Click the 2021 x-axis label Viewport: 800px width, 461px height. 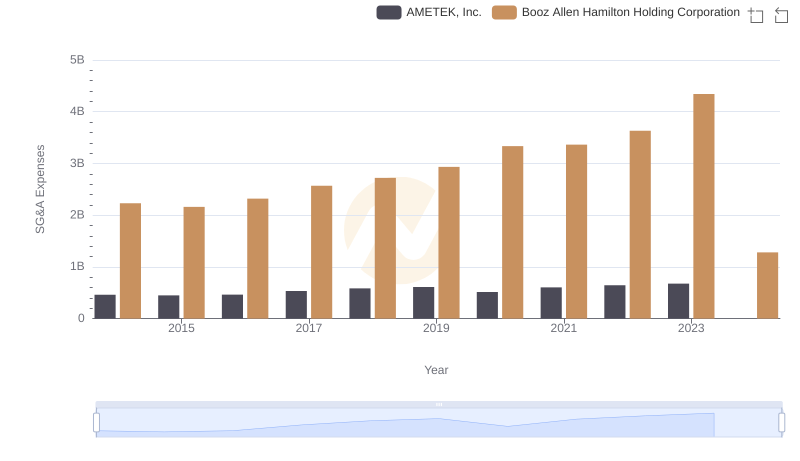[x=564, y=328]
